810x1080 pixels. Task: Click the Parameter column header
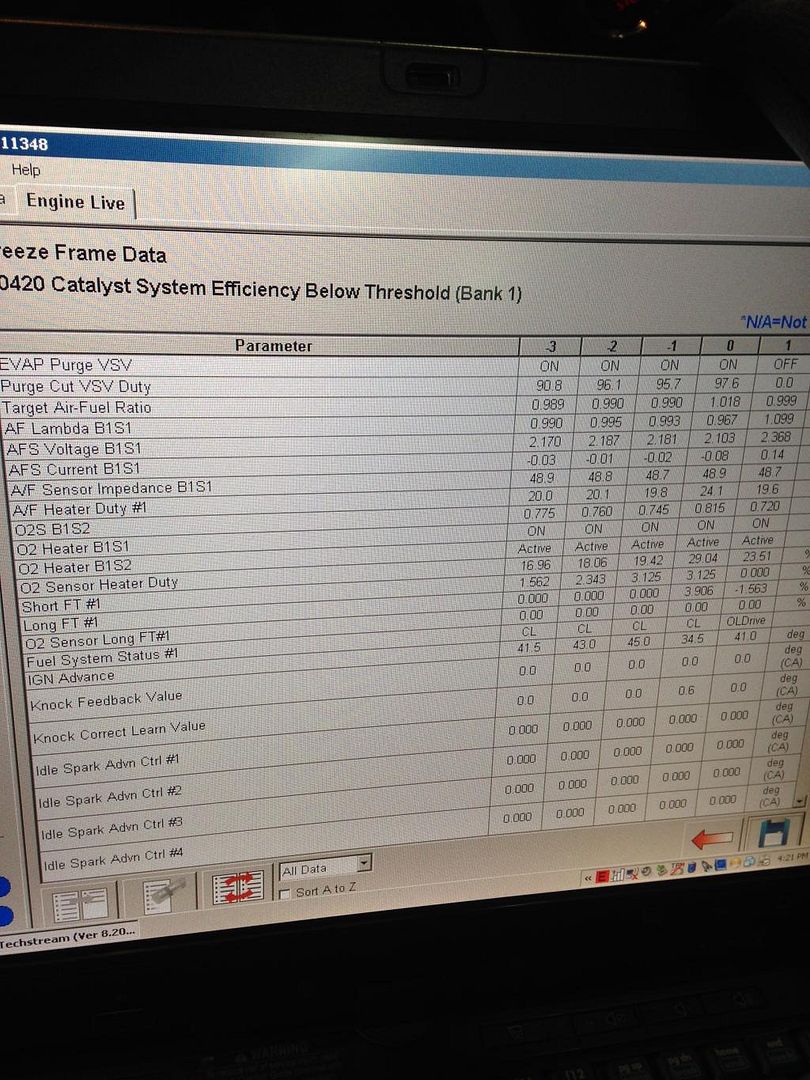tap(273, 346)
